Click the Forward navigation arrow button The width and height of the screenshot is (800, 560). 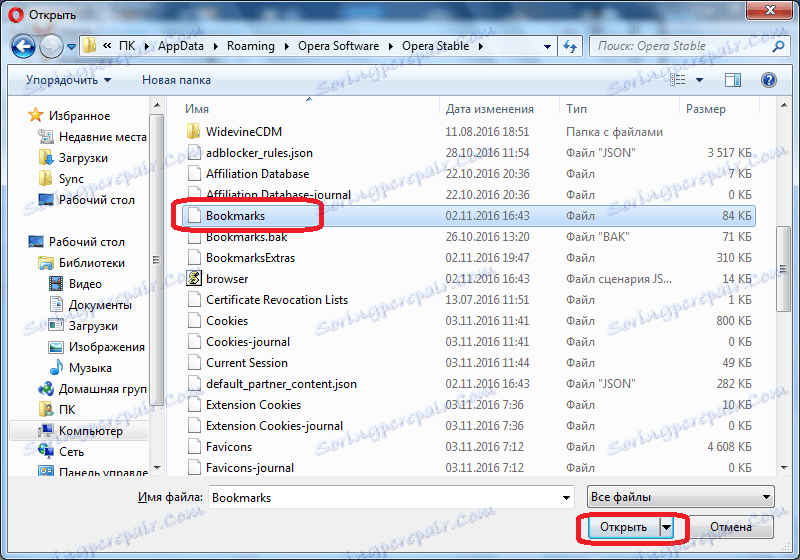pyautogui.click(x=51, y=47)
